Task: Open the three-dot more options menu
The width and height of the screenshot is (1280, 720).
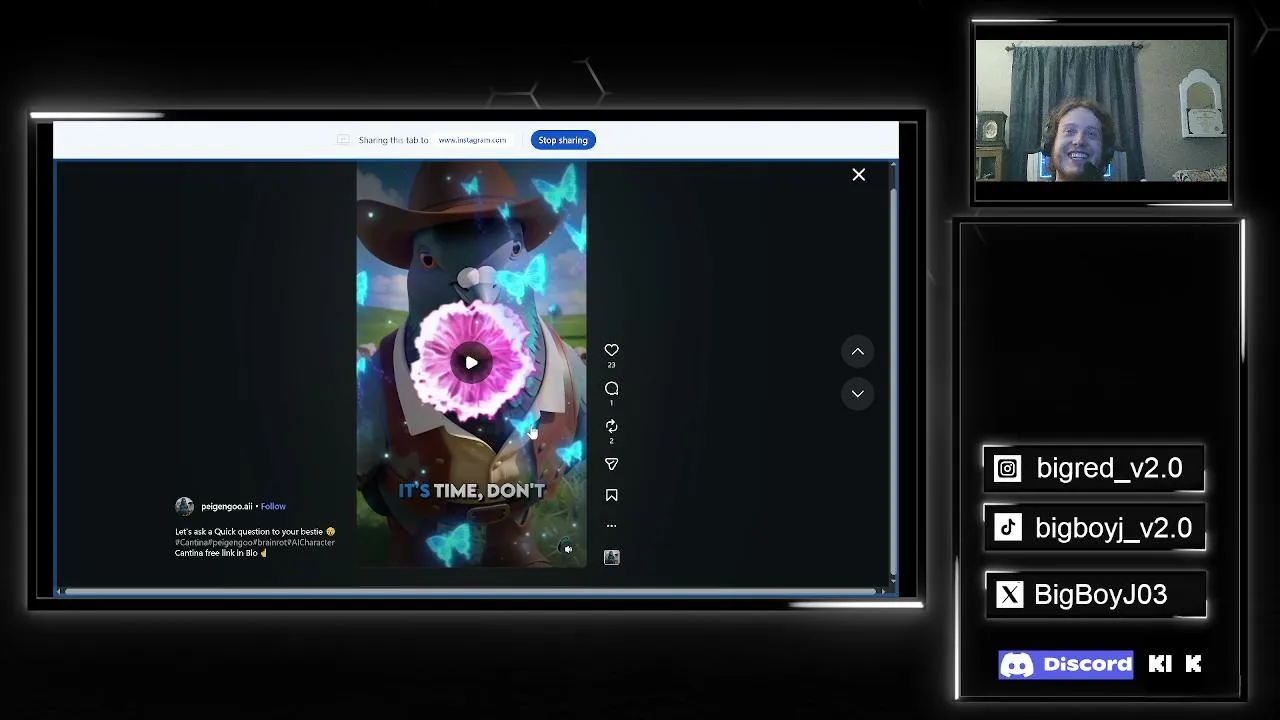Action: (x=611, y=525)
